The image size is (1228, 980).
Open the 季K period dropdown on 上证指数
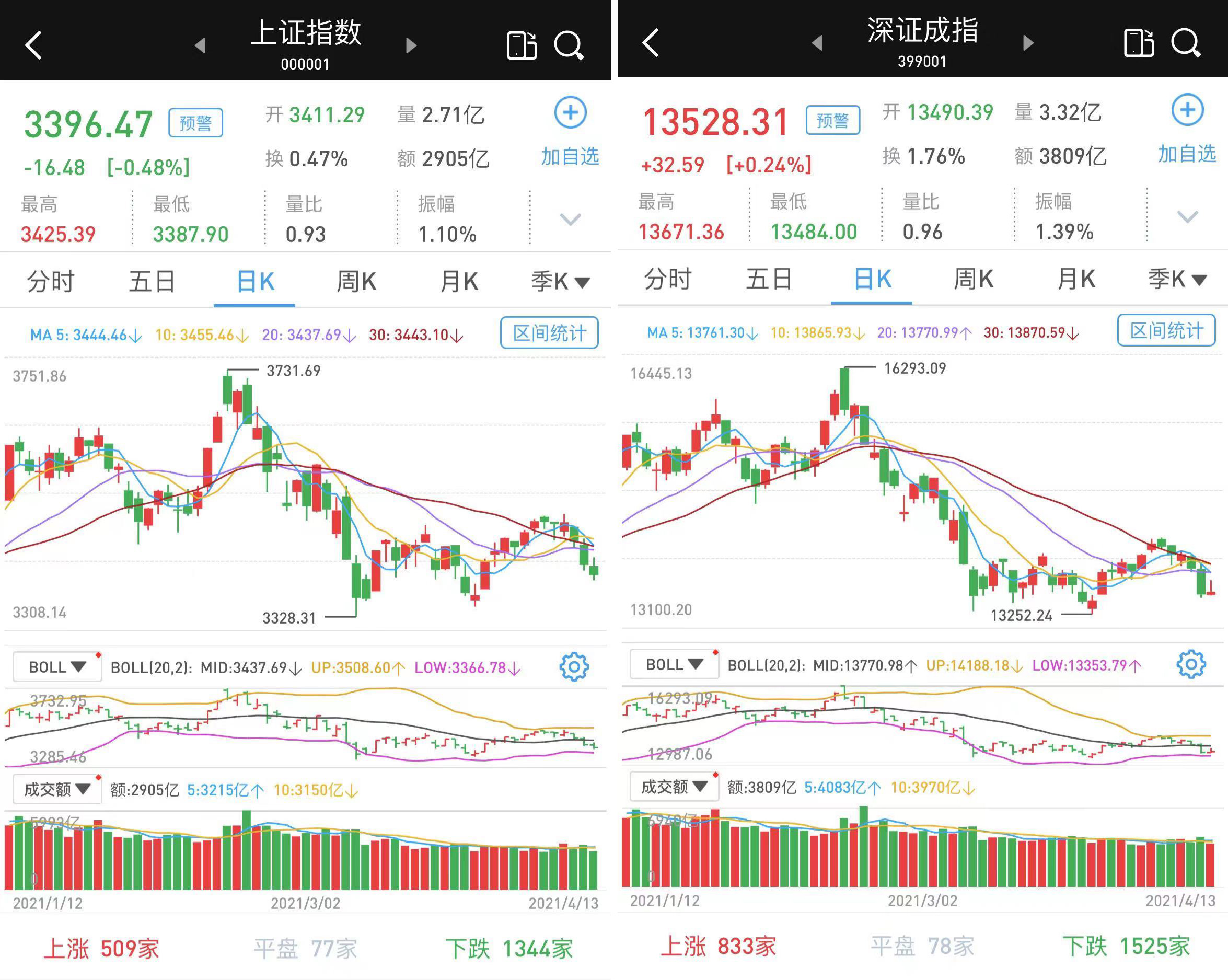click(560, 282)
